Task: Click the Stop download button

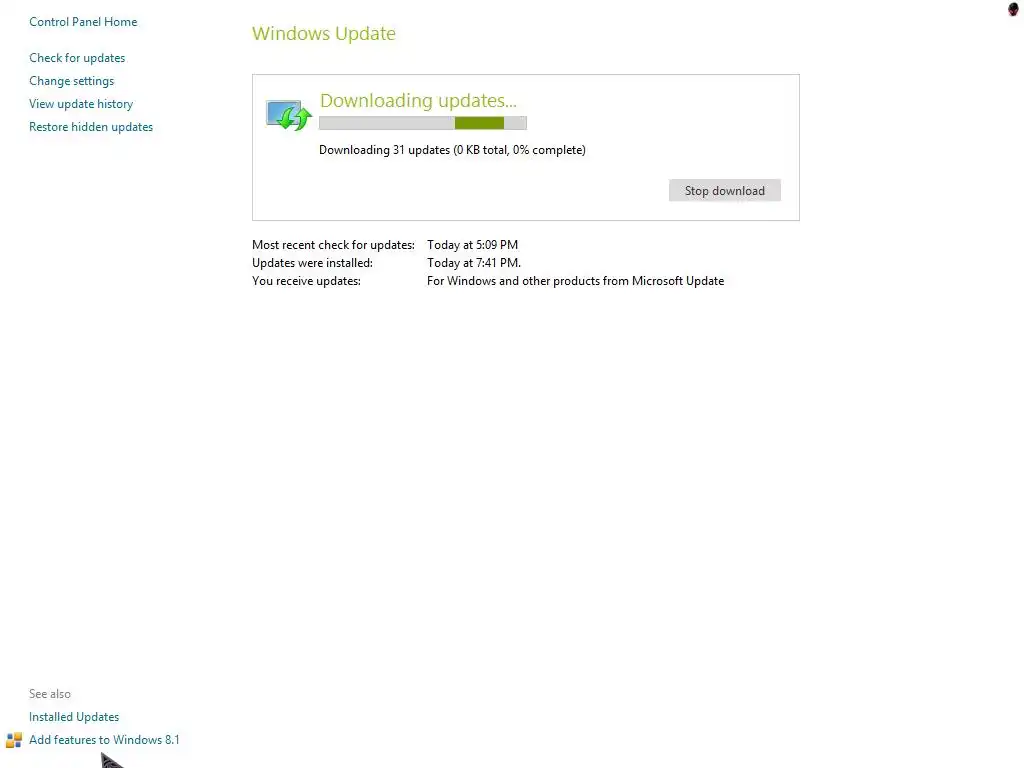Action: tap(724, 191)
